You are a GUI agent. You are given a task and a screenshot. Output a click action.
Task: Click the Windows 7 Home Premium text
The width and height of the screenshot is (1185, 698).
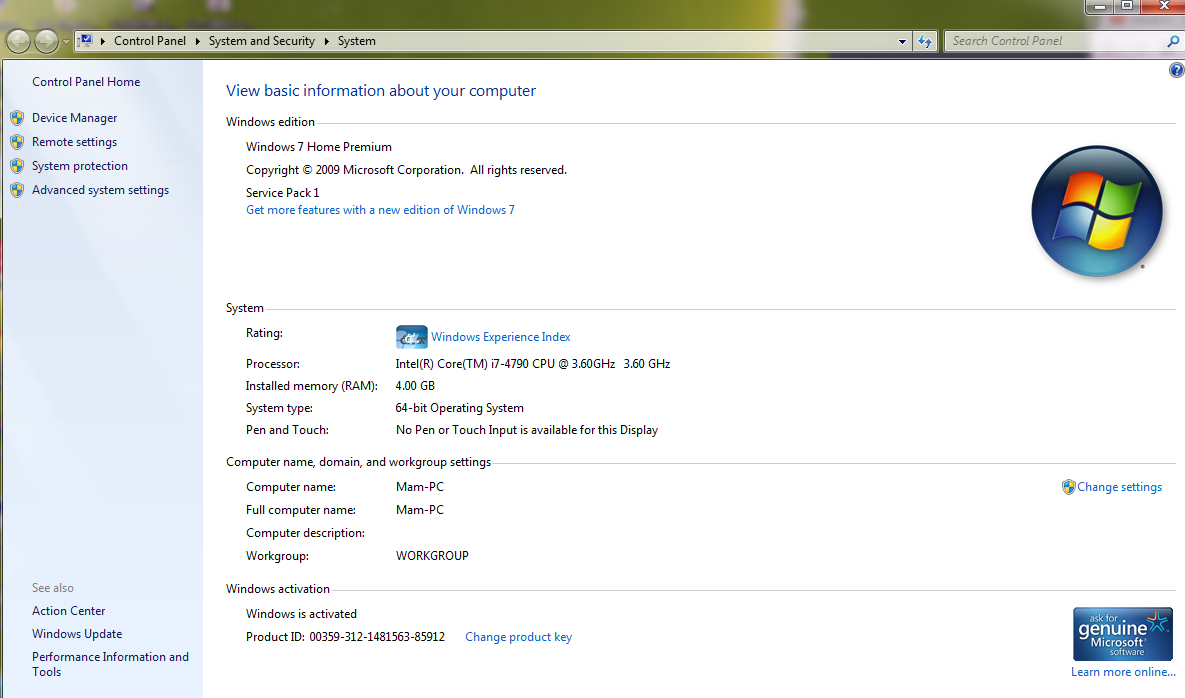tap(319, 147)
